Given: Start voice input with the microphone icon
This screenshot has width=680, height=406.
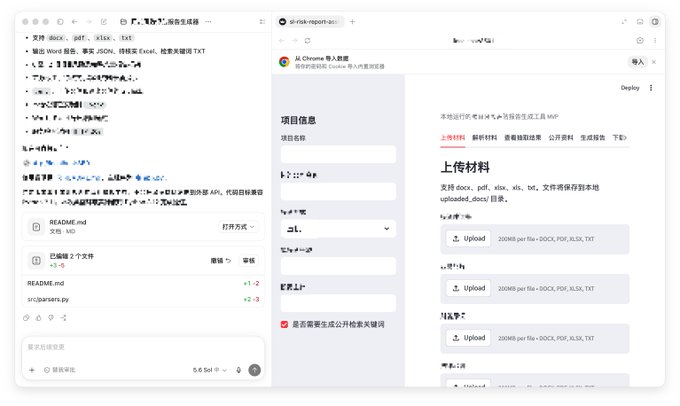Looking at the screenshot, I should pyautogui.click(x=239, y=370).
